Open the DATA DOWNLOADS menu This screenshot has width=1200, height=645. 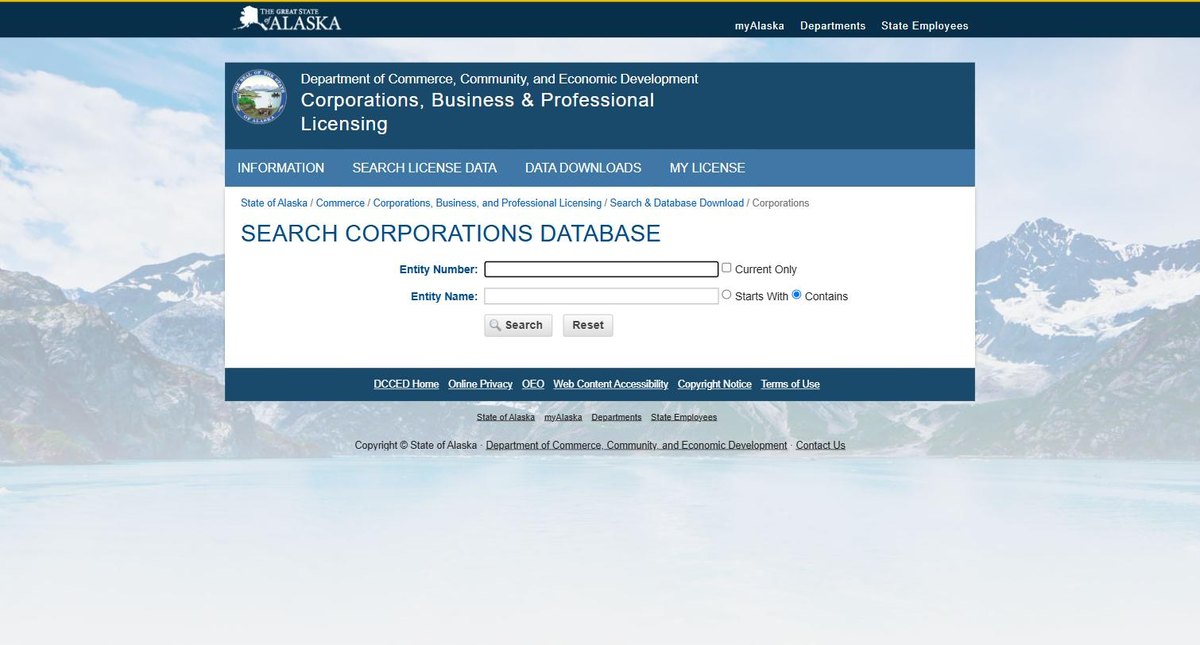point(583,168)
